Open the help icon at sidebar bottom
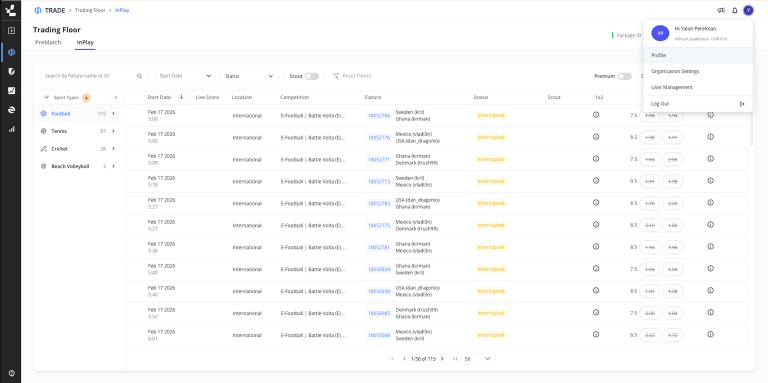Image resolution: width=768 pixels, height=383 pixels. click(x=11, y=373)
